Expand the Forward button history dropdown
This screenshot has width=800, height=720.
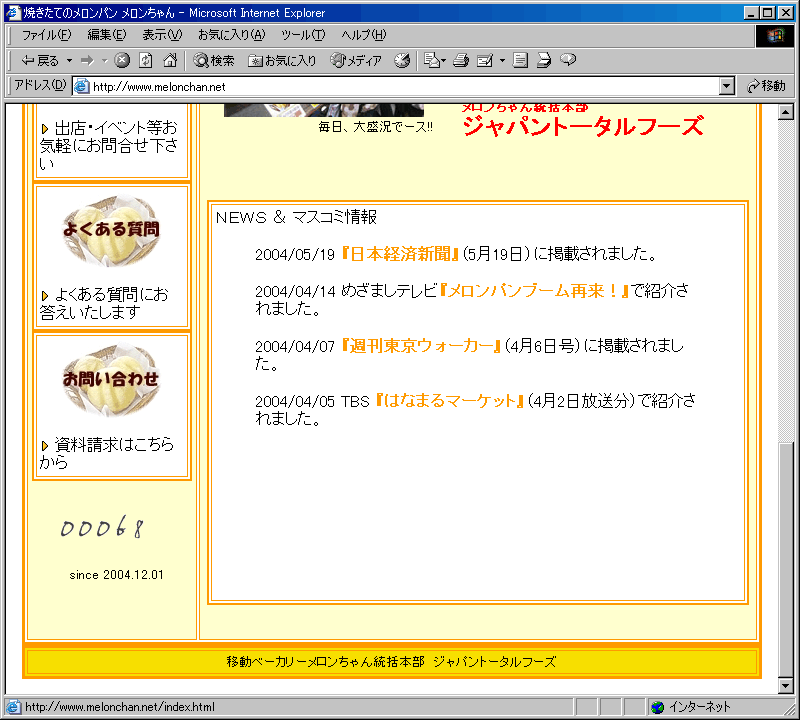click(x=105, y=61)
